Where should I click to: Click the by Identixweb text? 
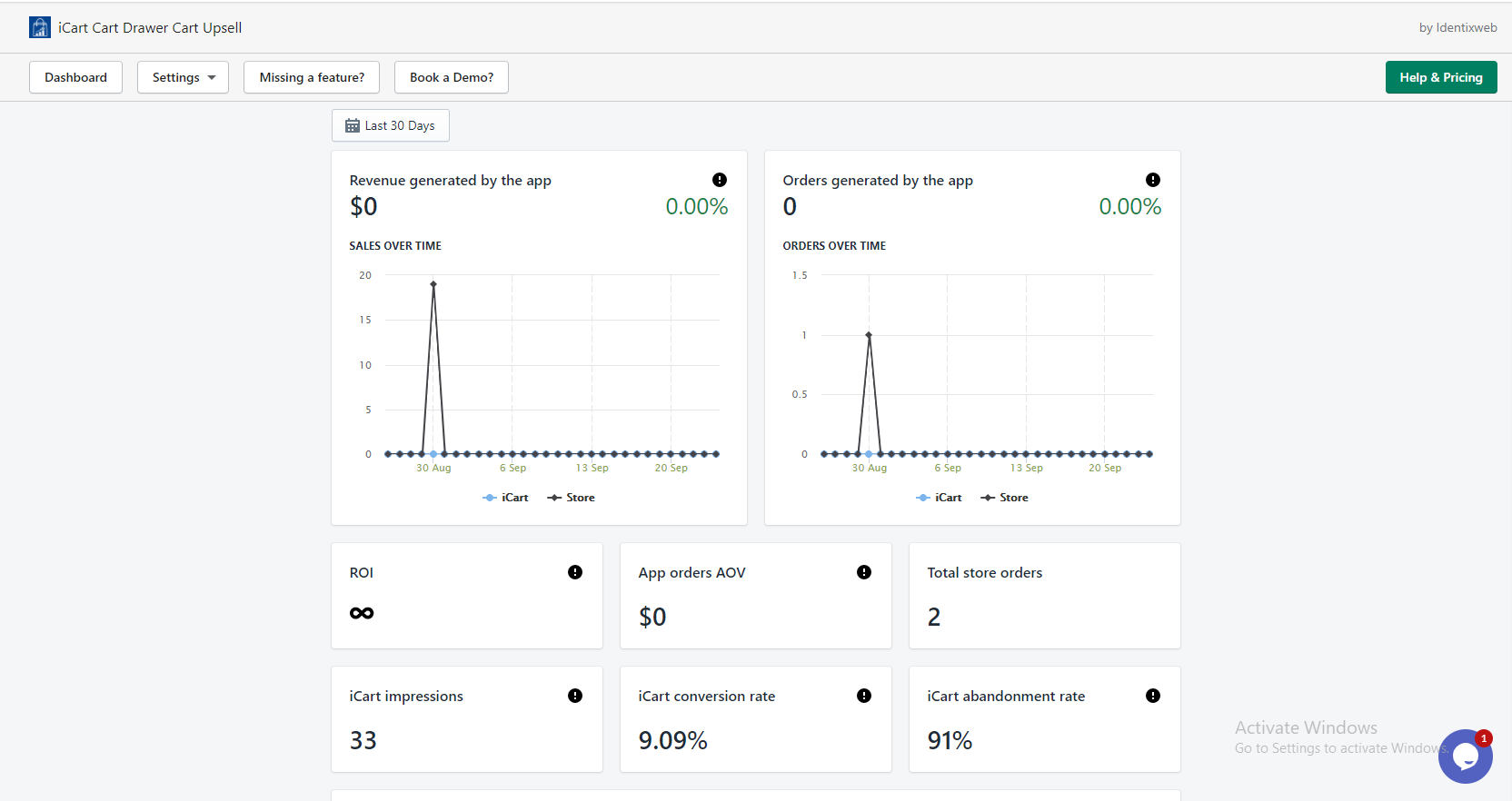point(1457,27)
